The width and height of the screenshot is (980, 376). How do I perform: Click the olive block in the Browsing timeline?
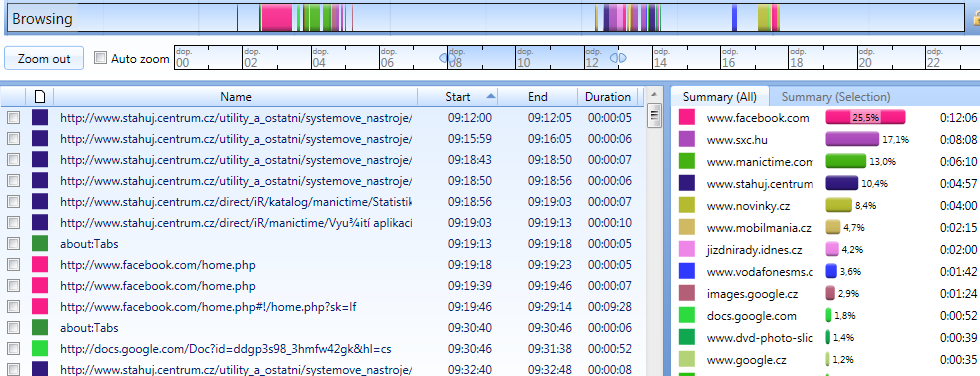click(x=764, y=17)
